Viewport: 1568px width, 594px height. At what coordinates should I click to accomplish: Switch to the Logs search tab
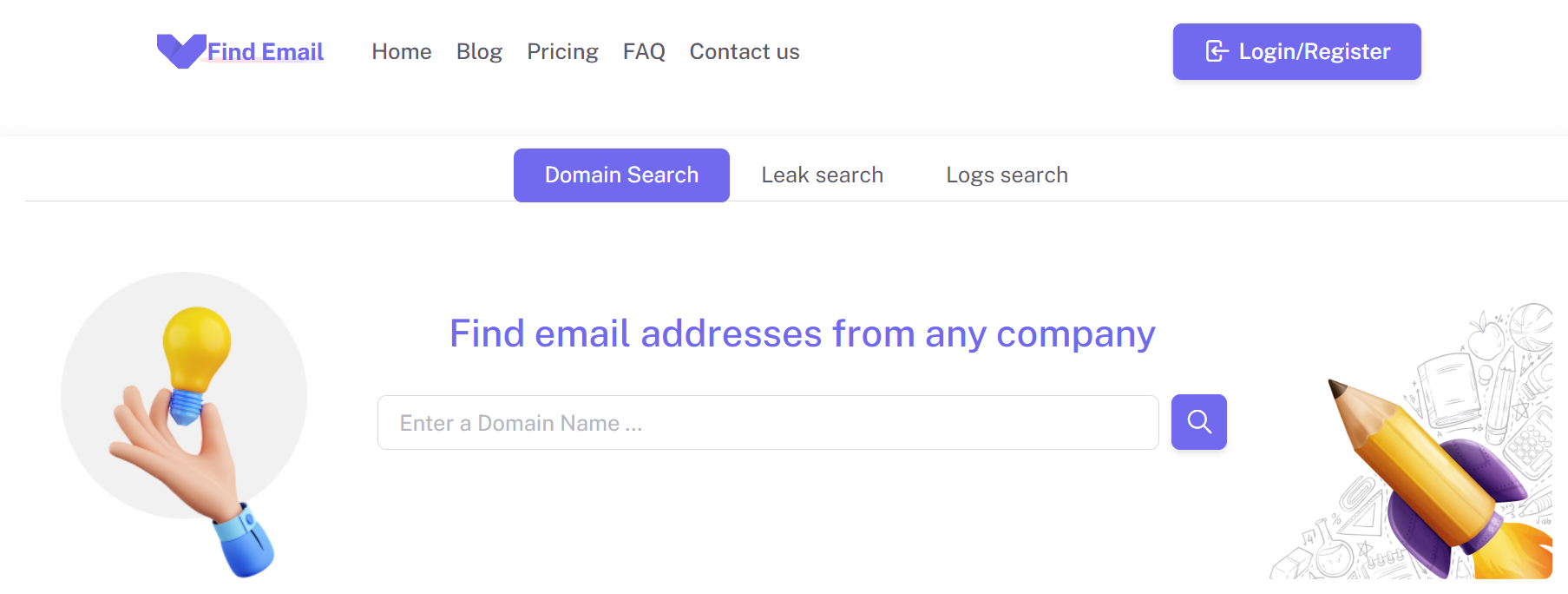pyautogui.click(x=1007, y=175)
